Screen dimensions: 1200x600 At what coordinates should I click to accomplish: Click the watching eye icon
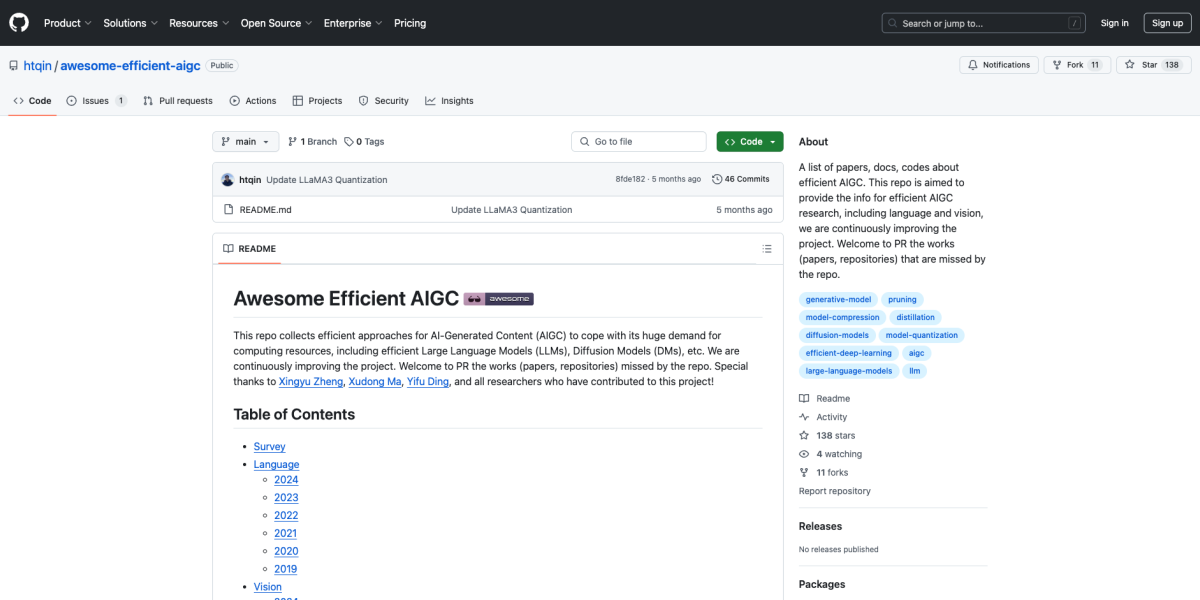803,453
